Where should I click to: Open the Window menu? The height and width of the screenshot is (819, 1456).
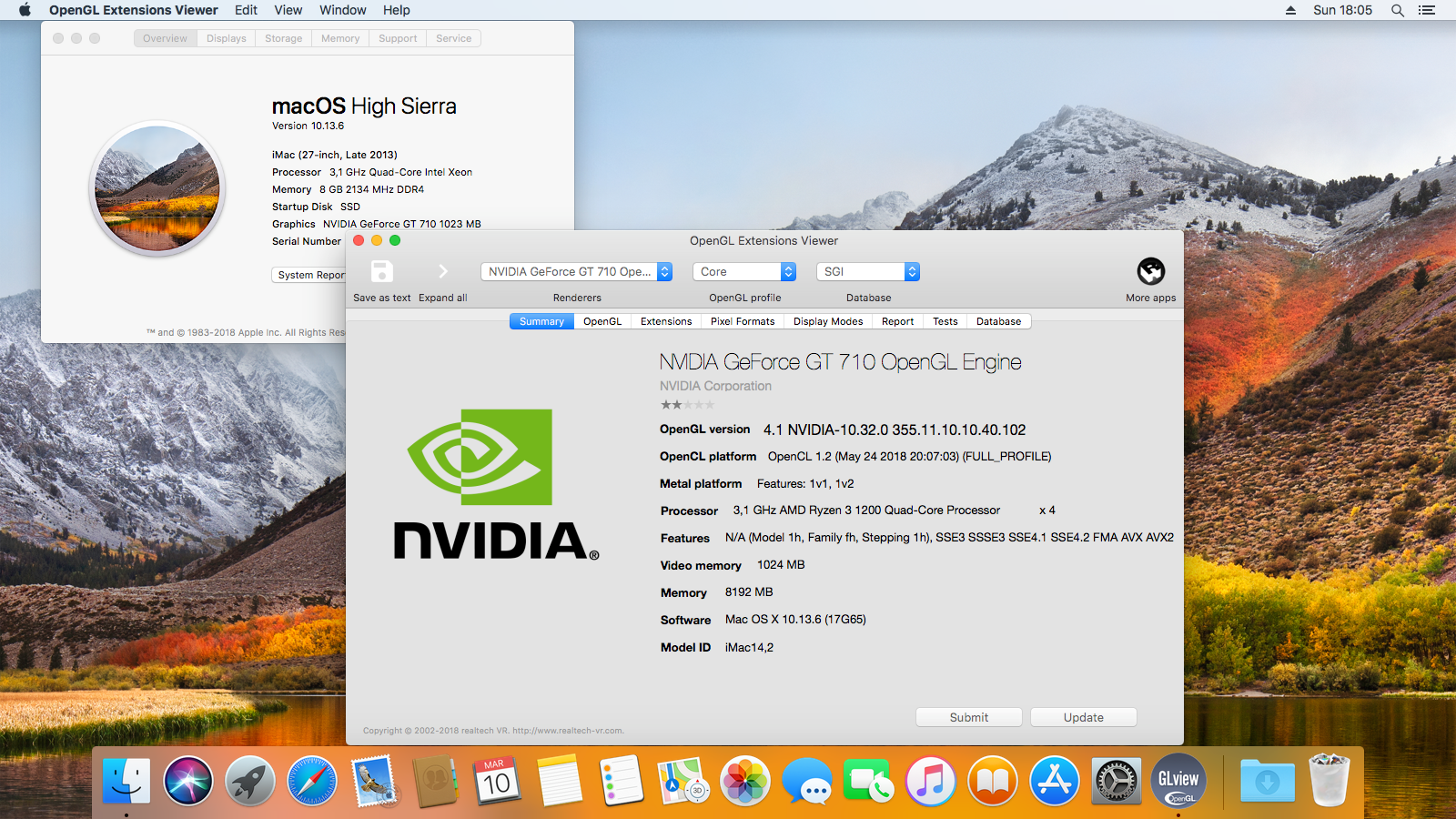pos(343,10)
